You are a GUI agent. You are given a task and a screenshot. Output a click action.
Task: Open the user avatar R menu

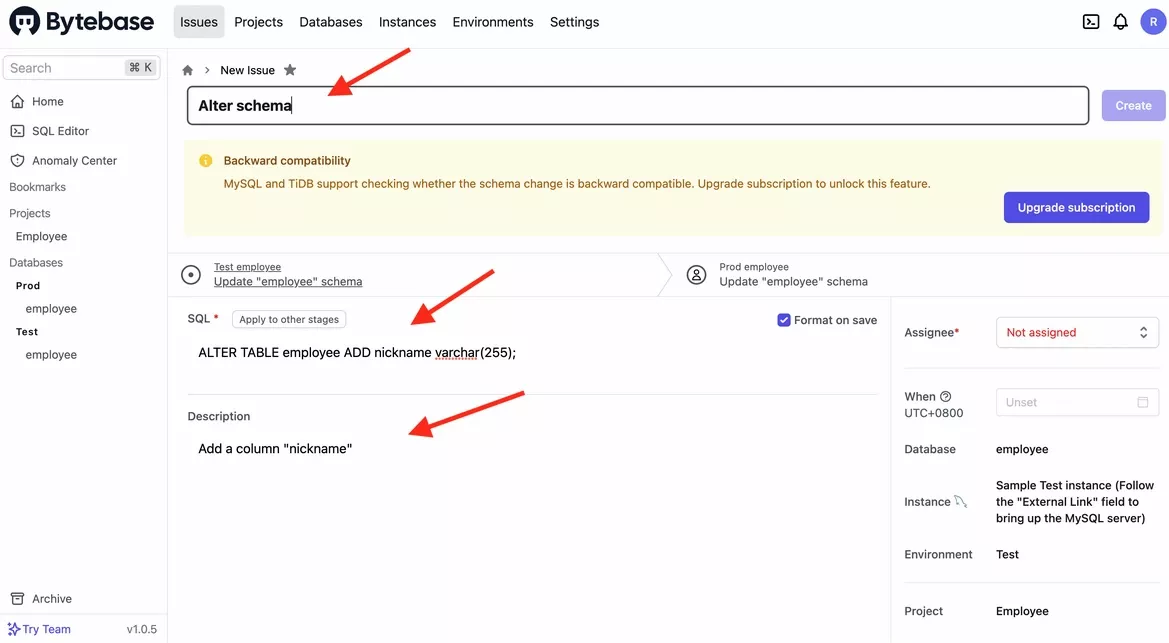pyautogui.click(x=1153, y=22)
